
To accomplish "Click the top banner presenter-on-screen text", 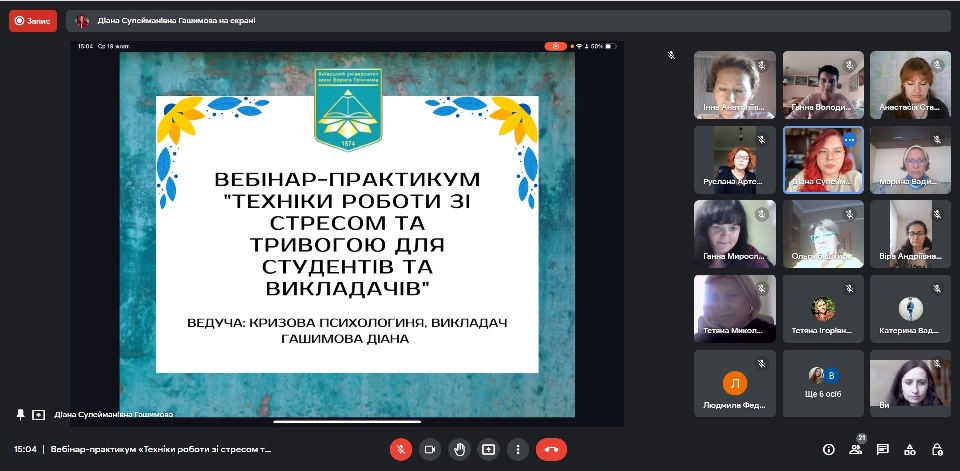I will click(176, 21).
